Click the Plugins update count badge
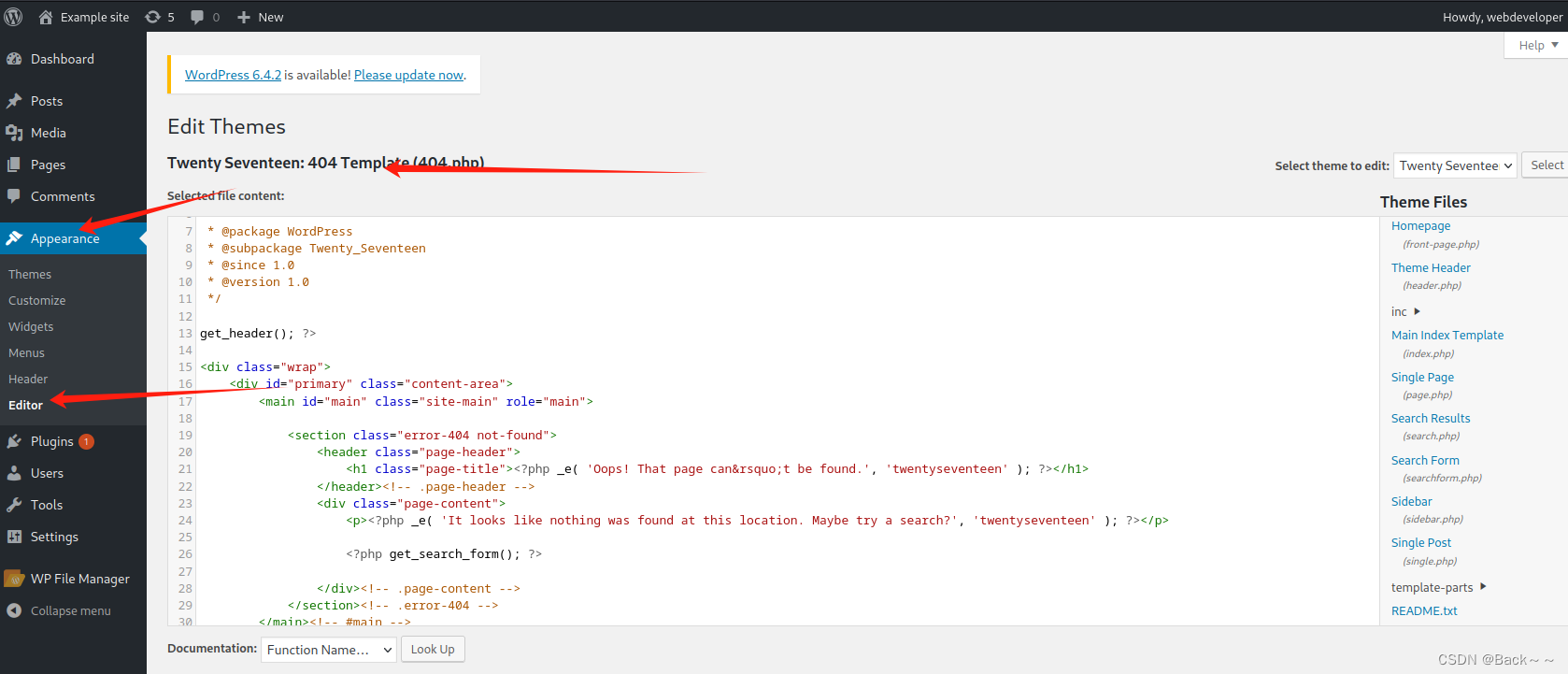 point(86,441)
